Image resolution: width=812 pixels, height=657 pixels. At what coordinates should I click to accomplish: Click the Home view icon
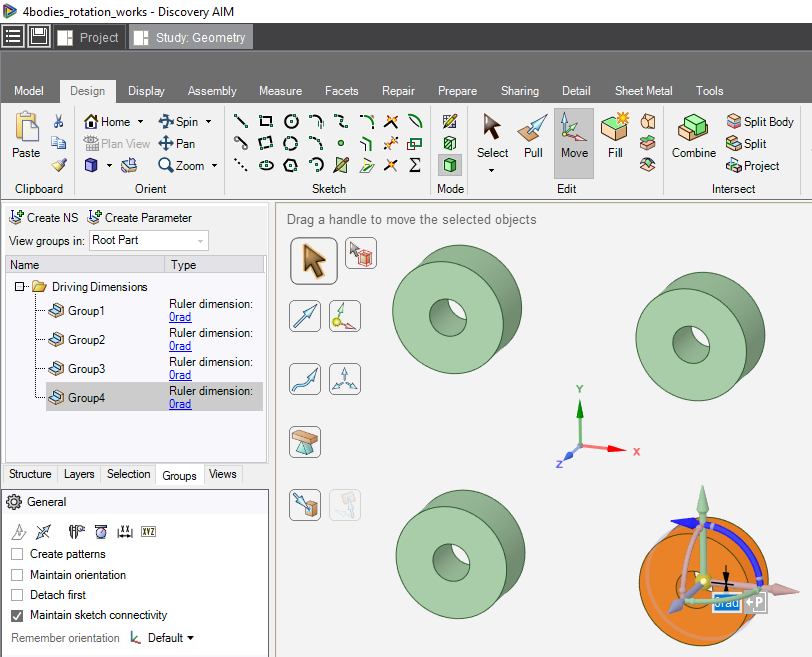91,122
